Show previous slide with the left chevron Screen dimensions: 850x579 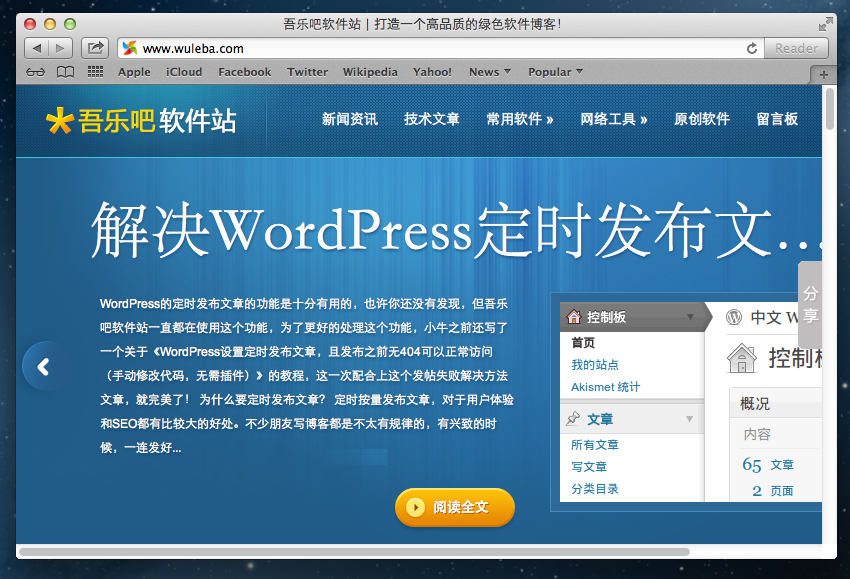(43, 367)
